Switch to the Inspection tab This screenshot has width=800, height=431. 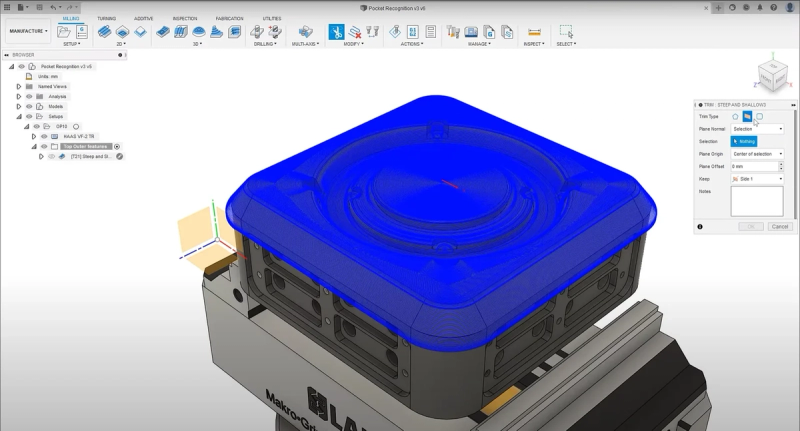[x=185, y=18]
